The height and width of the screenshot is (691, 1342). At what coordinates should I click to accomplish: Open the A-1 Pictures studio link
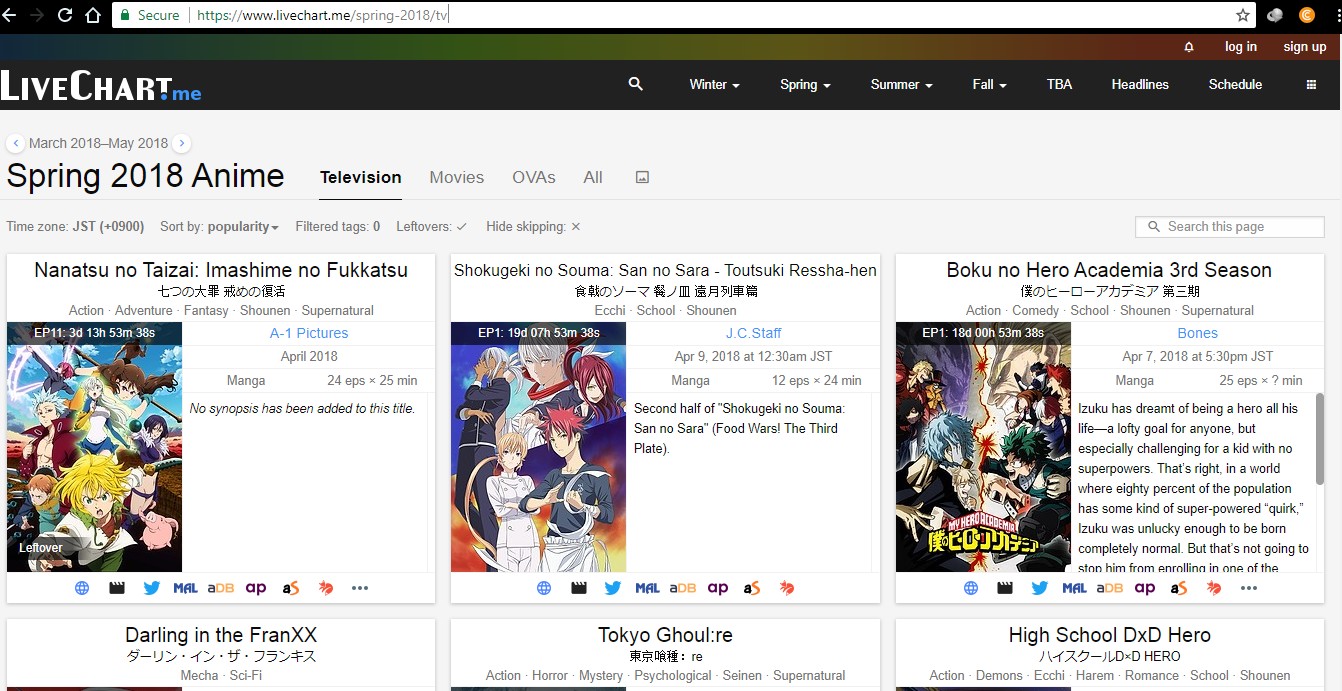click(x=309, y=333)
